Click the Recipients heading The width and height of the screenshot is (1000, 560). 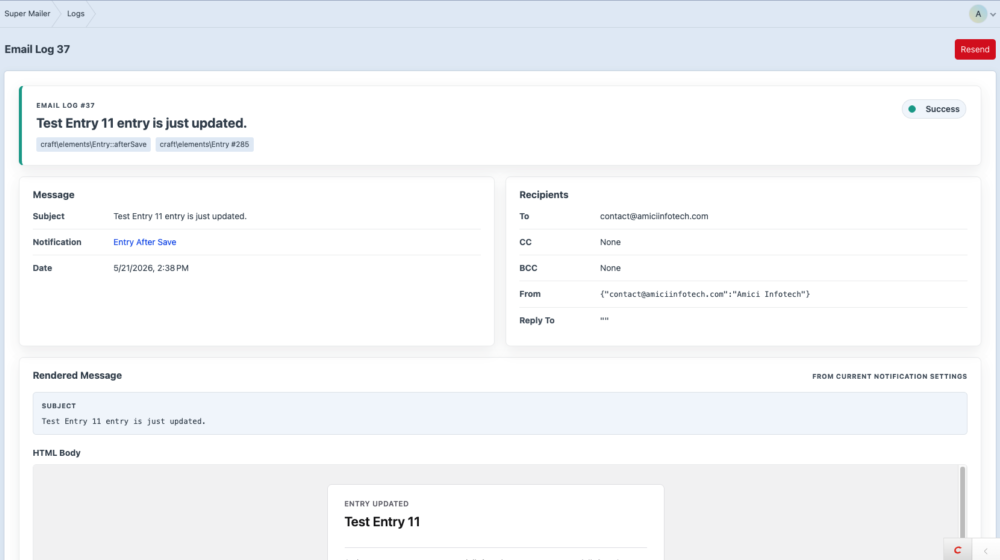pyautogui.click(x=543, y=195)
